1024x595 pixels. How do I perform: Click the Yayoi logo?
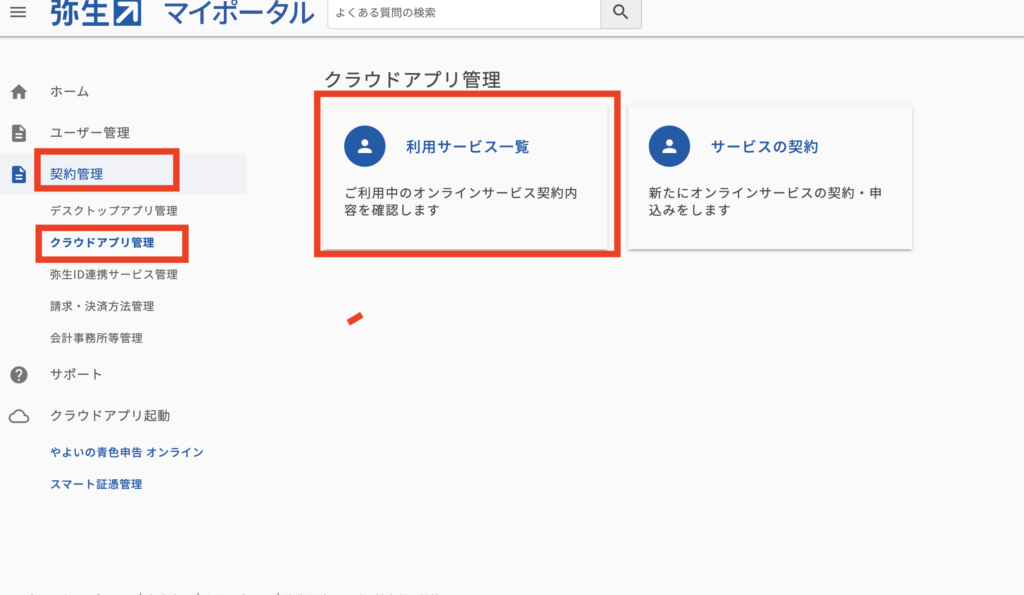click(96, 13)
